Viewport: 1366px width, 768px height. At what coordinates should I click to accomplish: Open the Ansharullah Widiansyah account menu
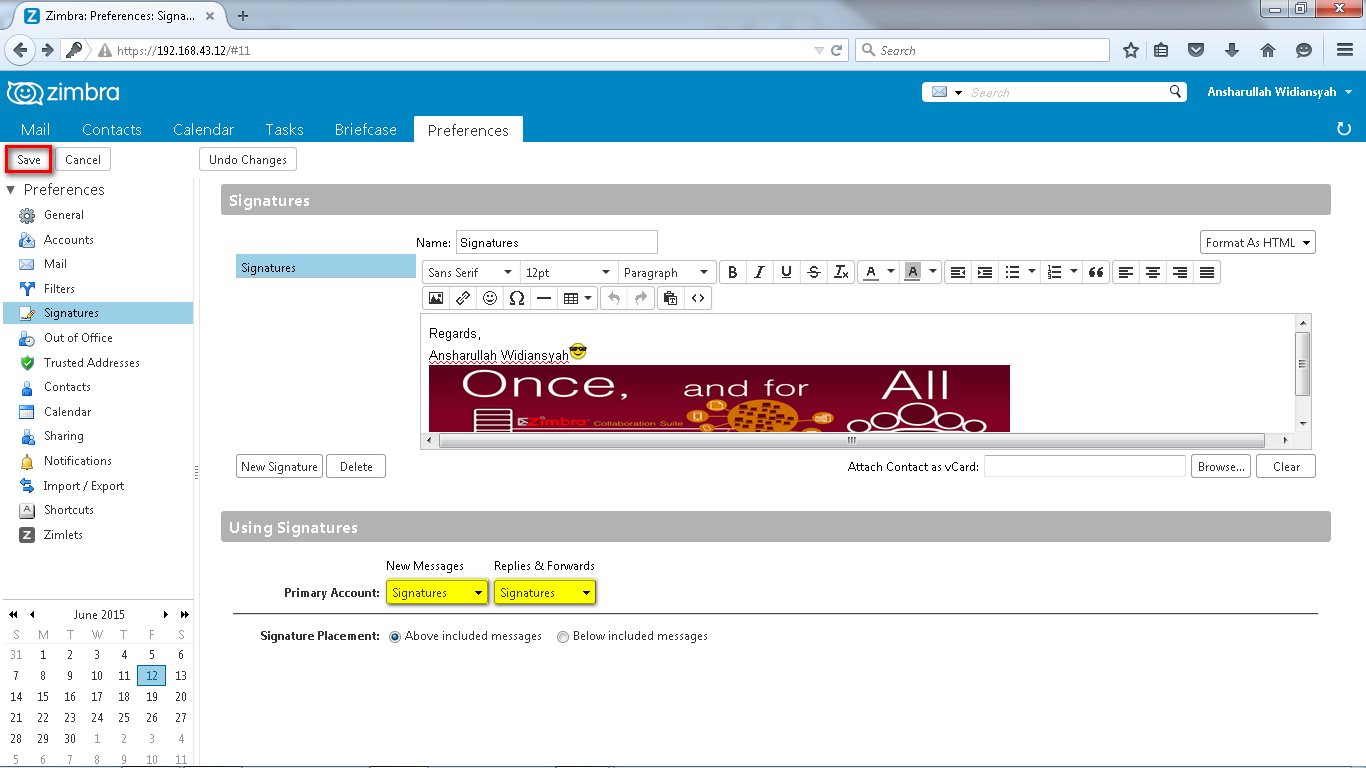1280,92
